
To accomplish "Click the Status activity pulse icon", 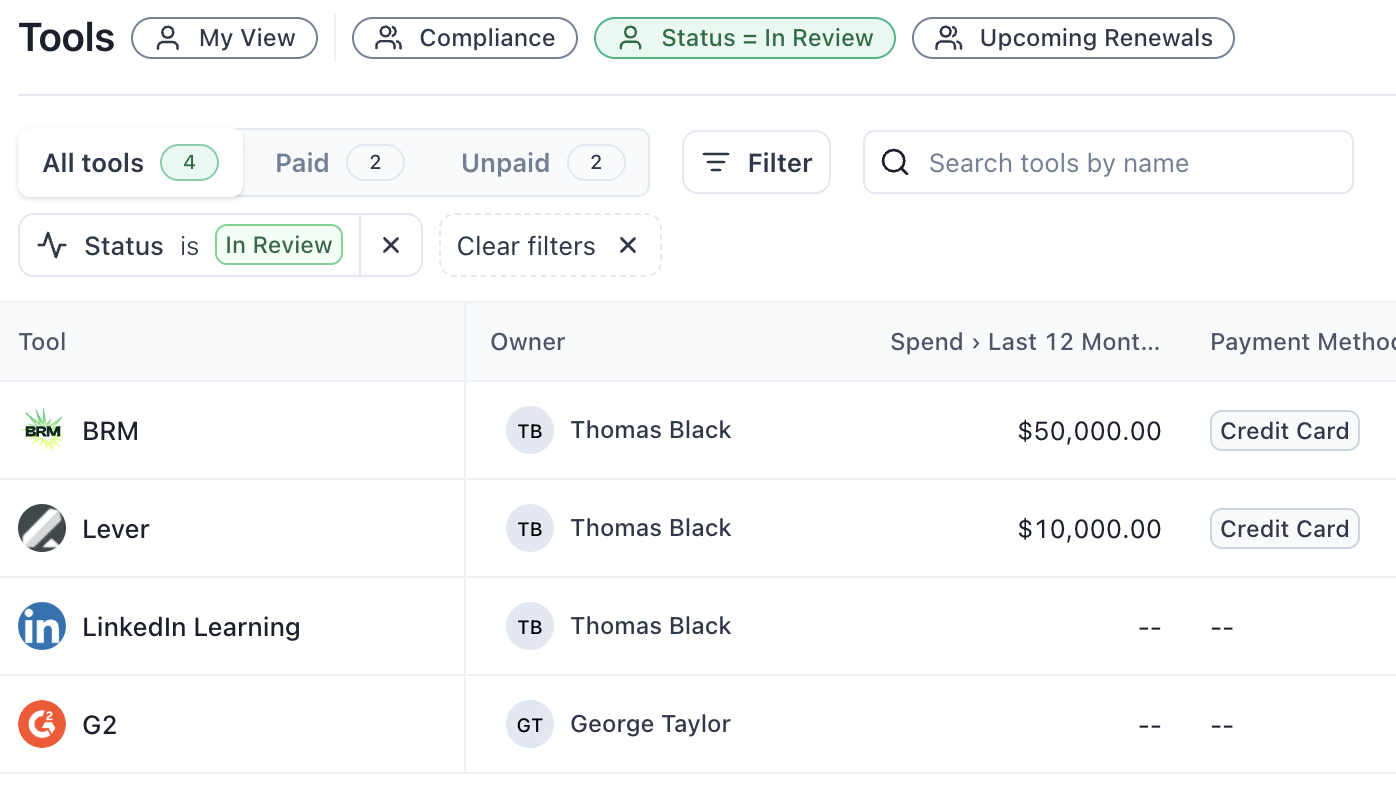I will click(52, 246).
